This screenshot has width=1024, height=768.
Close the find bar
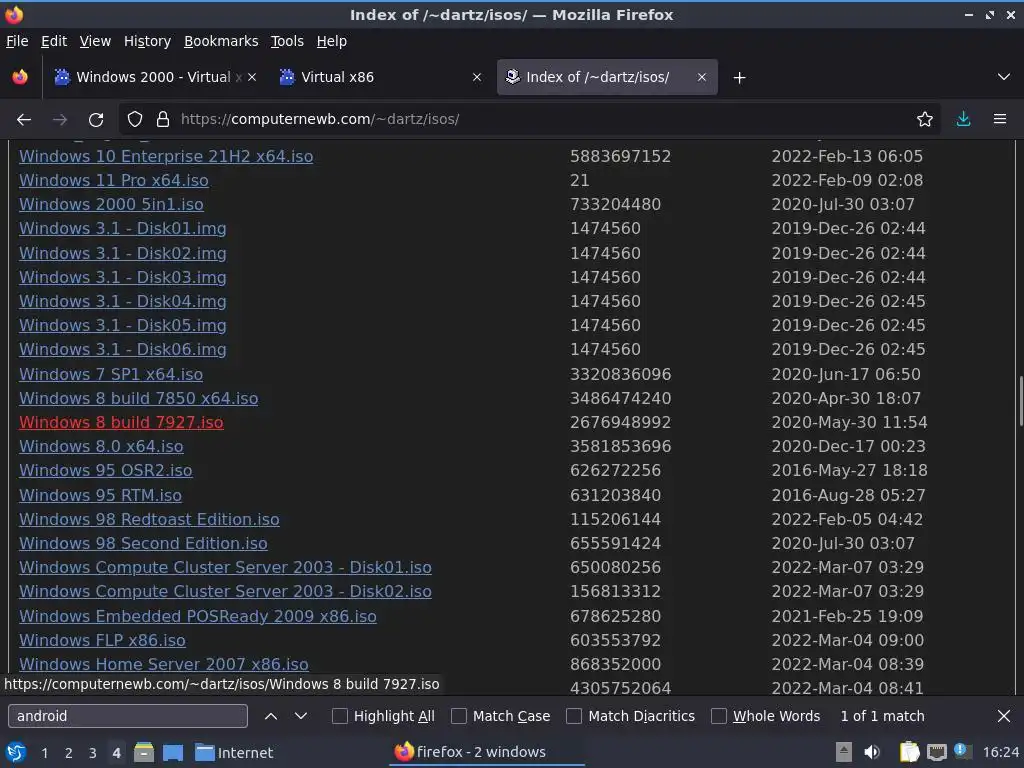click(1004, 716)
